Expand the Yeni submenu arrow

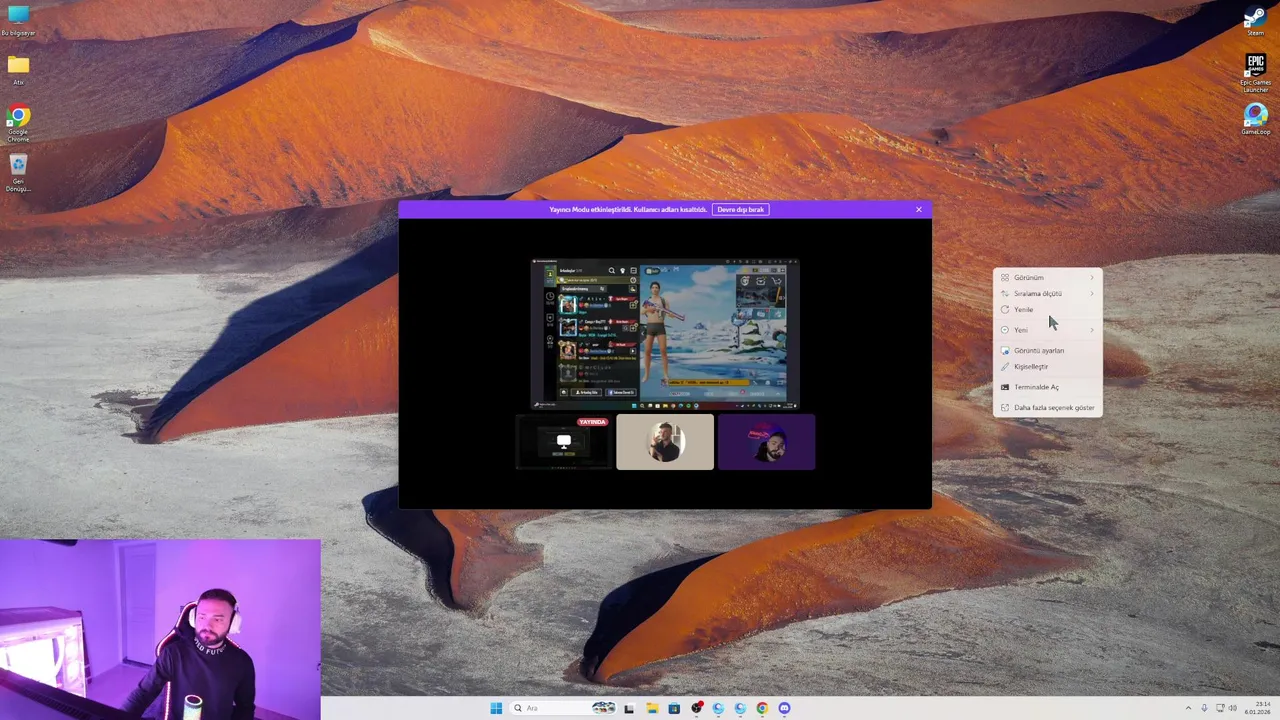pos(1092,330)
